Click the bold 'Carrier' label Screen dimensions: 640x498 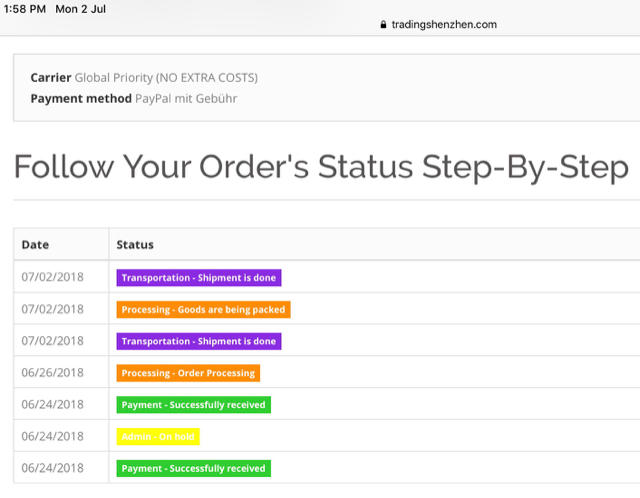[x=51, y=78]
